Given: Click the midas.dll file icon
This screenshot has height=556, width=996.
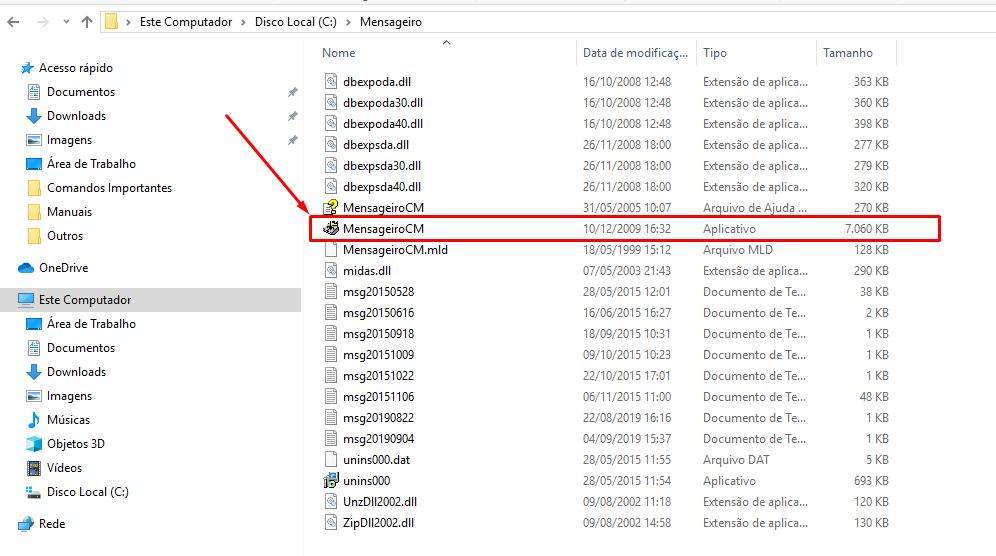Looking at the screenshot, I should pyautogui.click(x=331, y=270).
